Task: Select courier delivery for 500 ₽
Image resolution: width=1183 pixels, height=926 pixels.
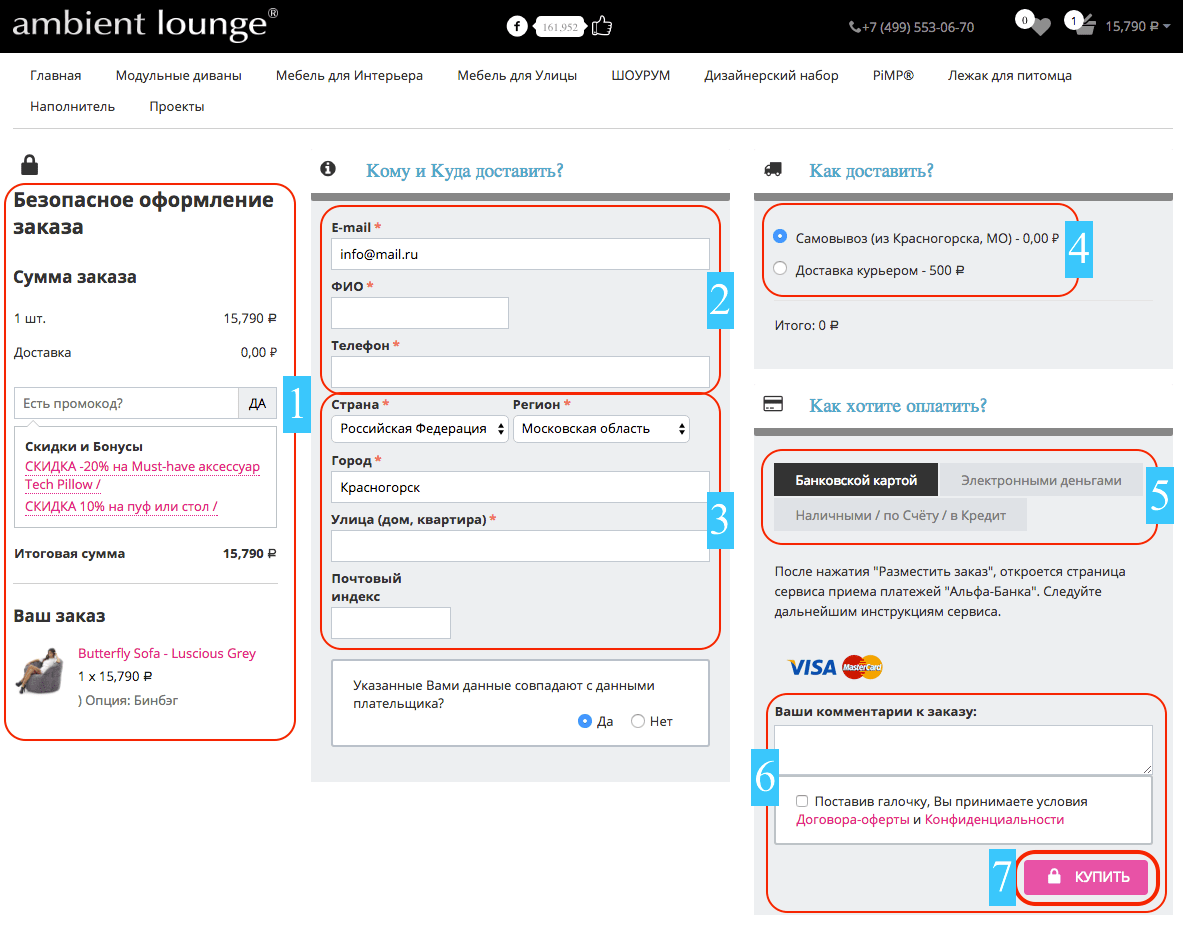Action: [780, 268]
